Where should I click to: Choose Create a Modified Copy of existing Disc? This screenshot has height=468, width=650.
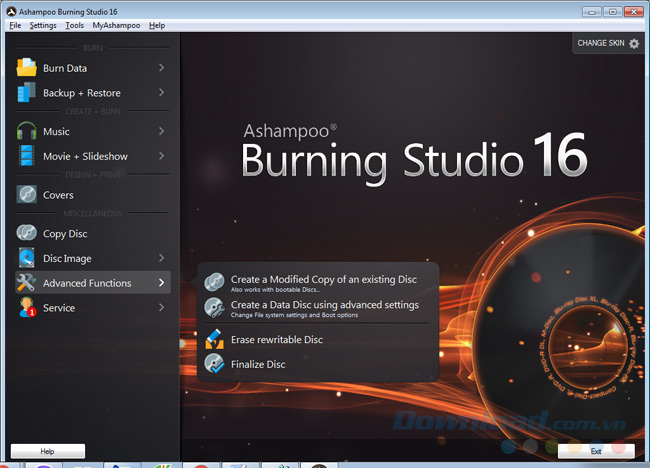[x=323, y=280]
